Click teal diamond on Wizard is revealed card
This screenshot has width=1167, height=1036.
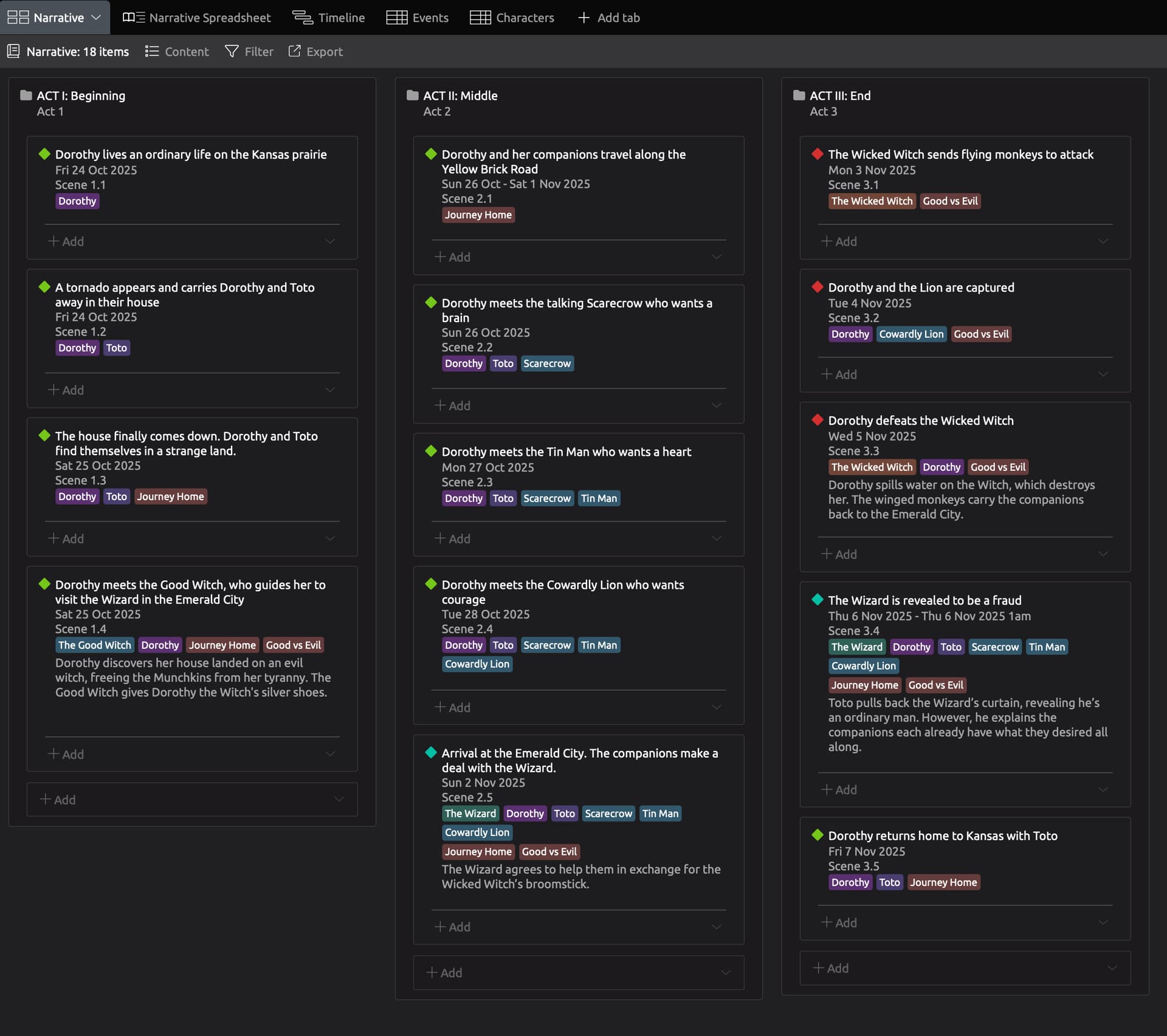818,600
